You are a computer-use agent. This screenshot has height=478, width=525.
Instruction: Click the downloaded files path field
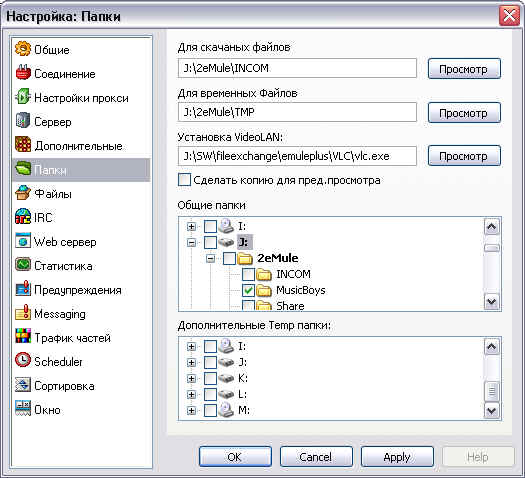click(297, 68)
